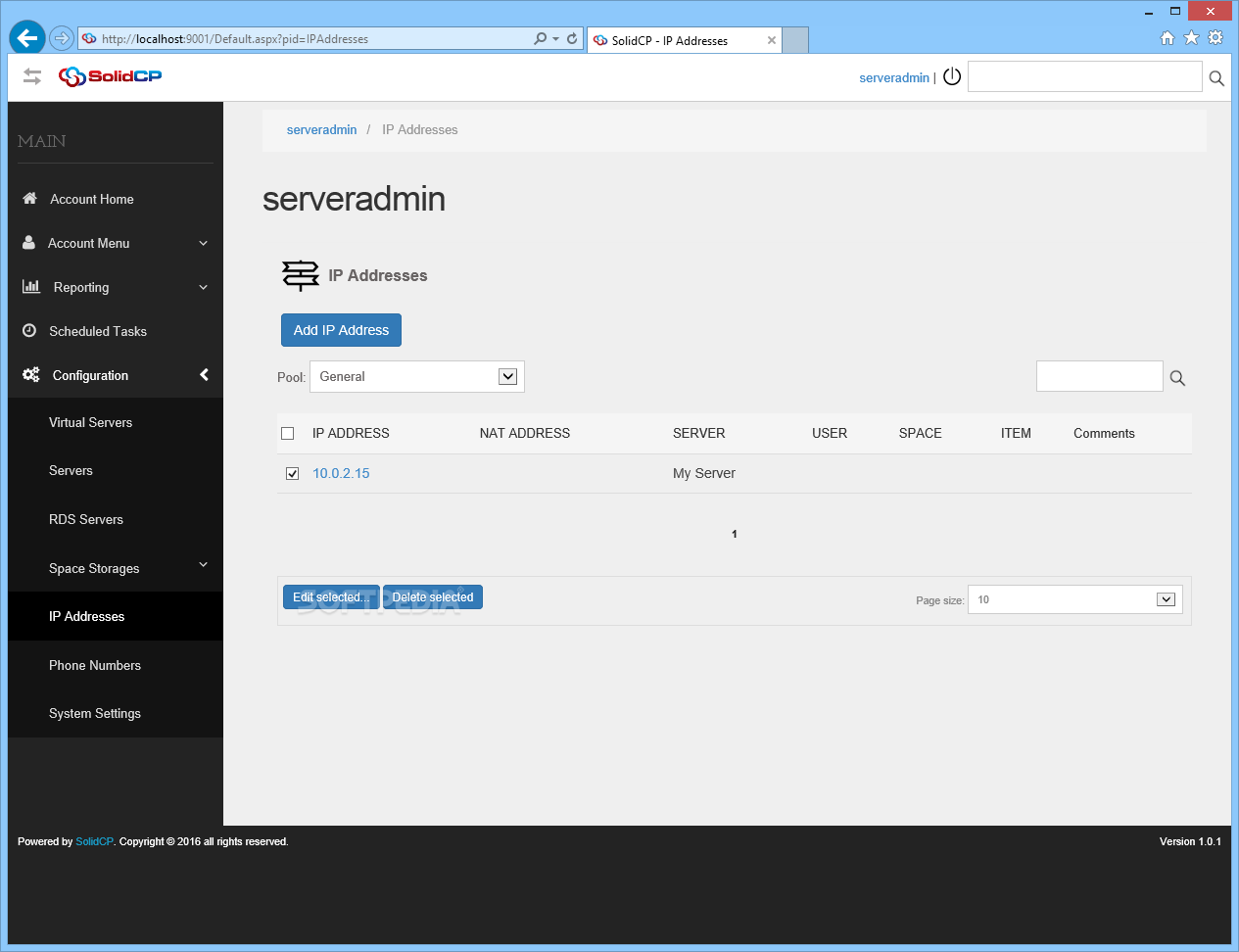Image resolution: width=1239 pixels, height=952 pixels.
Task: Sort by NAT ADDRESS column header
Action: [x=525, y=433]
